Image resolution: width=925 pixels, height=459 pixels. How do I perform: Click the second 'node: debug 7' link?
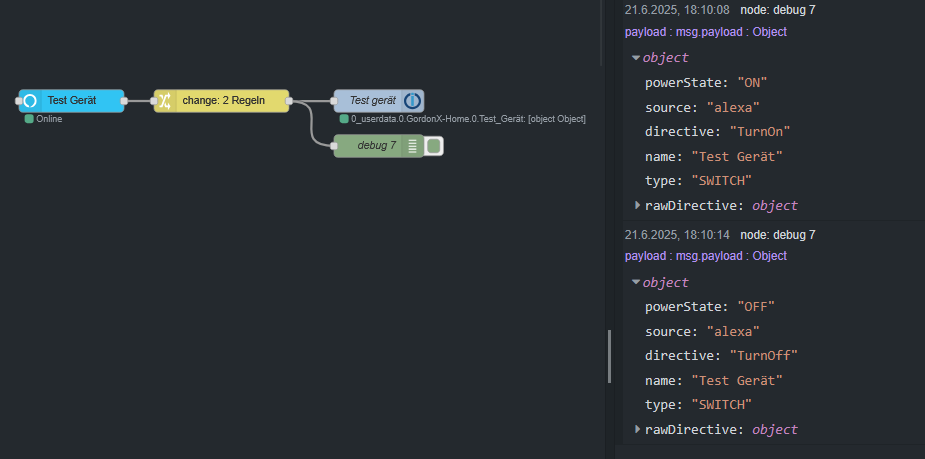click(777, 235)
